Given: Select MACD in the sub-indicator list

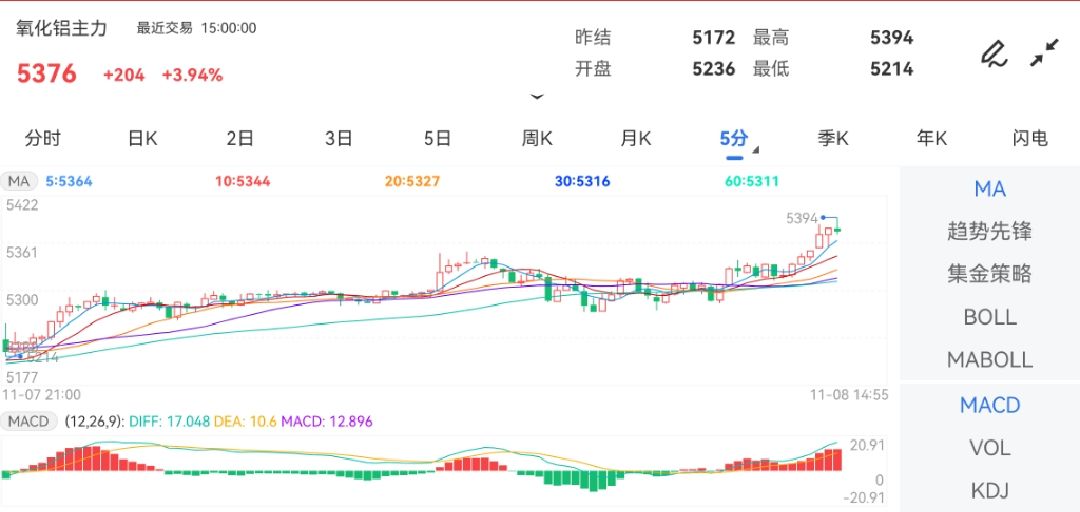Looking at the screenshot, I should [990, 405].
